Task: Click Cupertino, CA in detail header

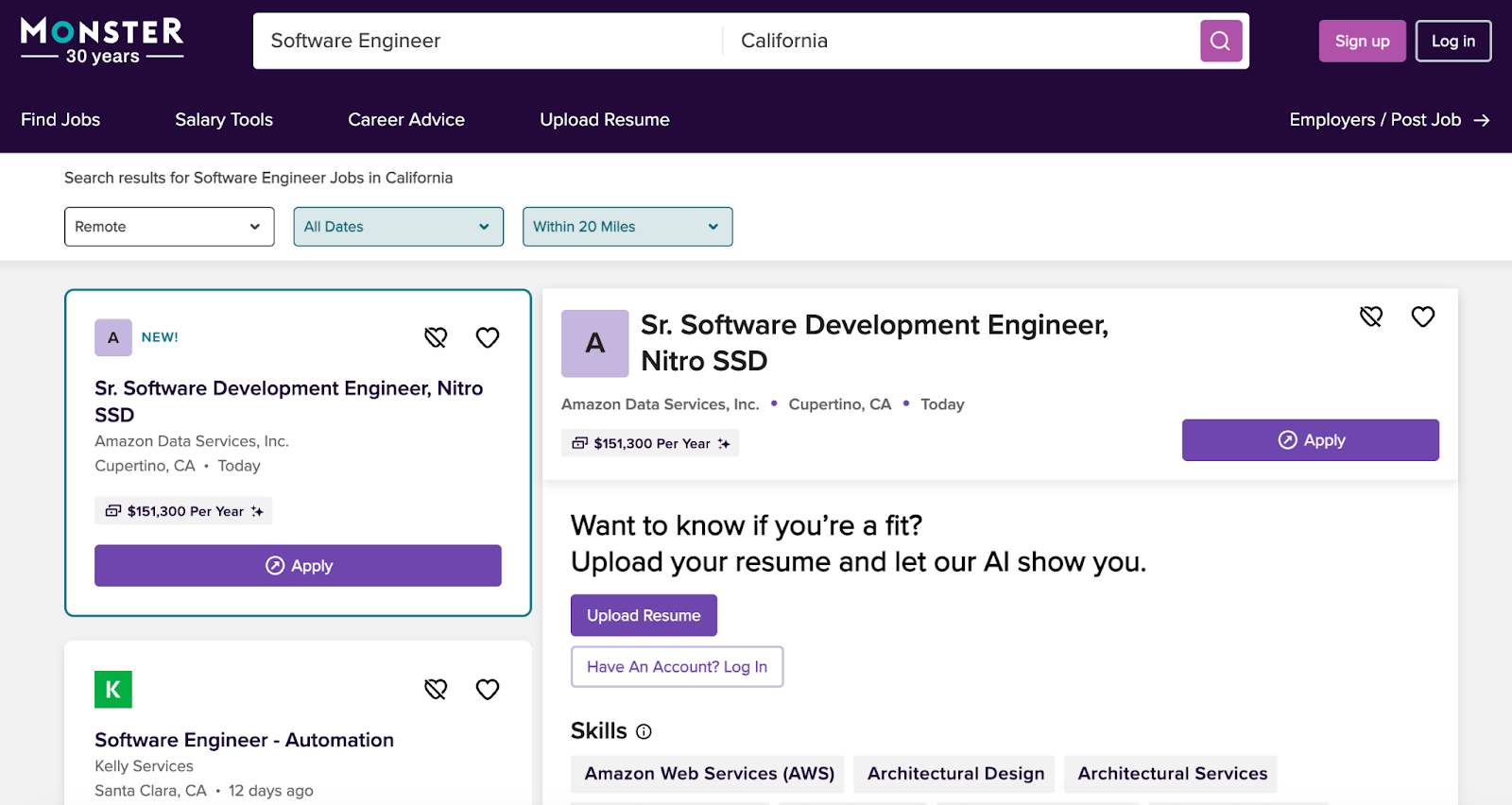Action: [839, 404]
